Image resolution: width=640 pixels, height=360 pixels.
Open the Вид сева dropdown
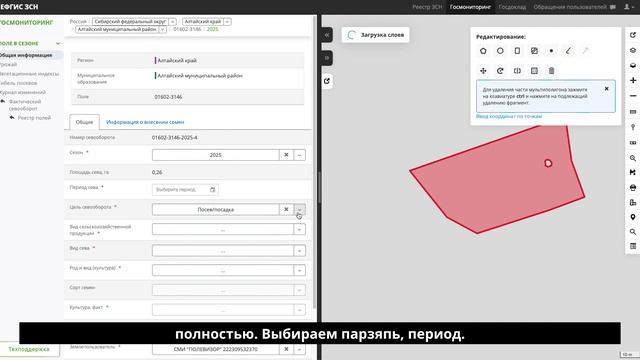(x=299, y=251)
